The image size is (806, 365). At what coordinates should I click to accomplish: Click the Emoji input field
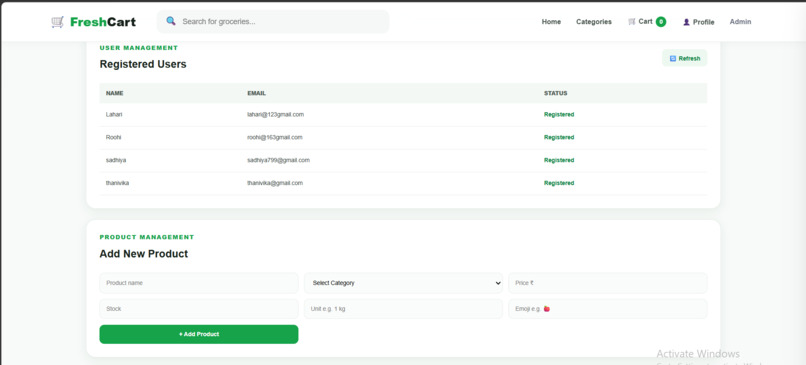[608, 309]
